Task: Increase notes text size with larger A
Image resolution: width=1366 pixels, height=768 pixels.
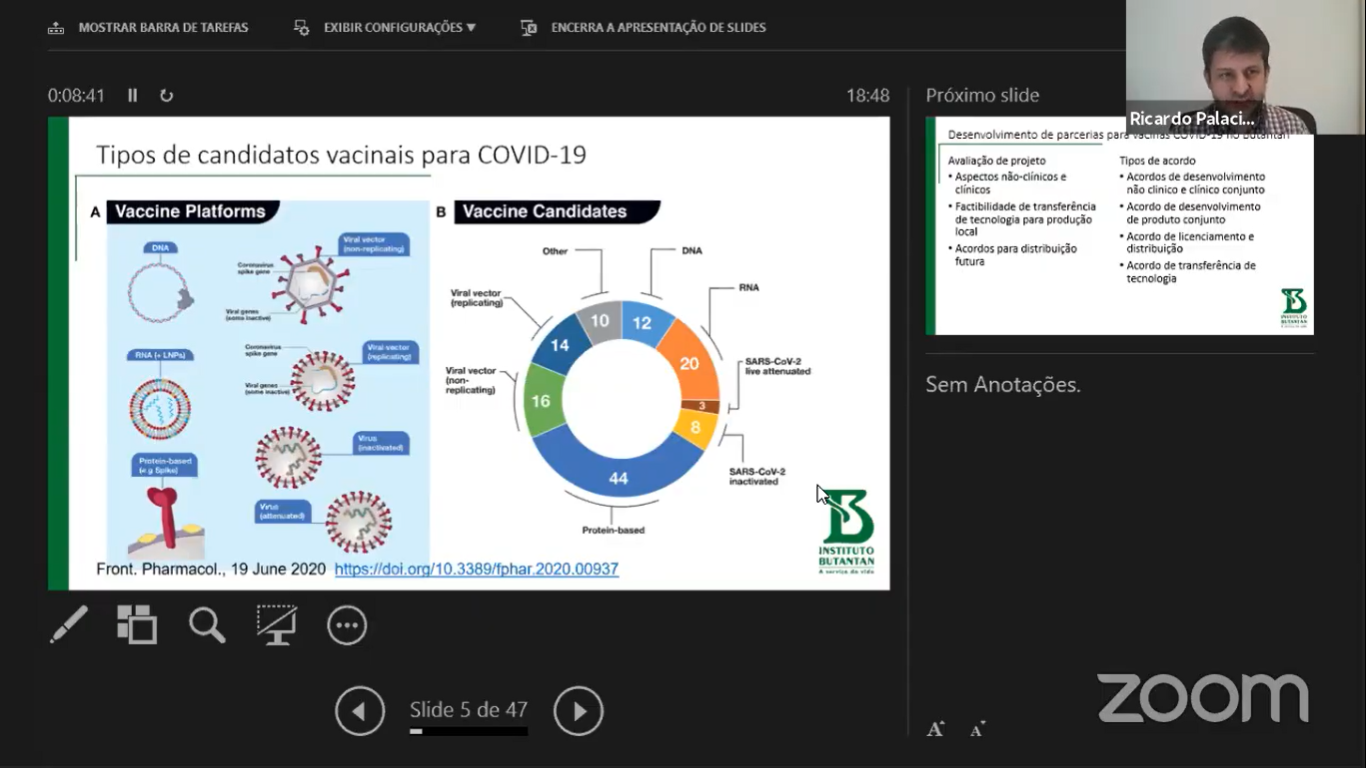Action: click(935, 729)
